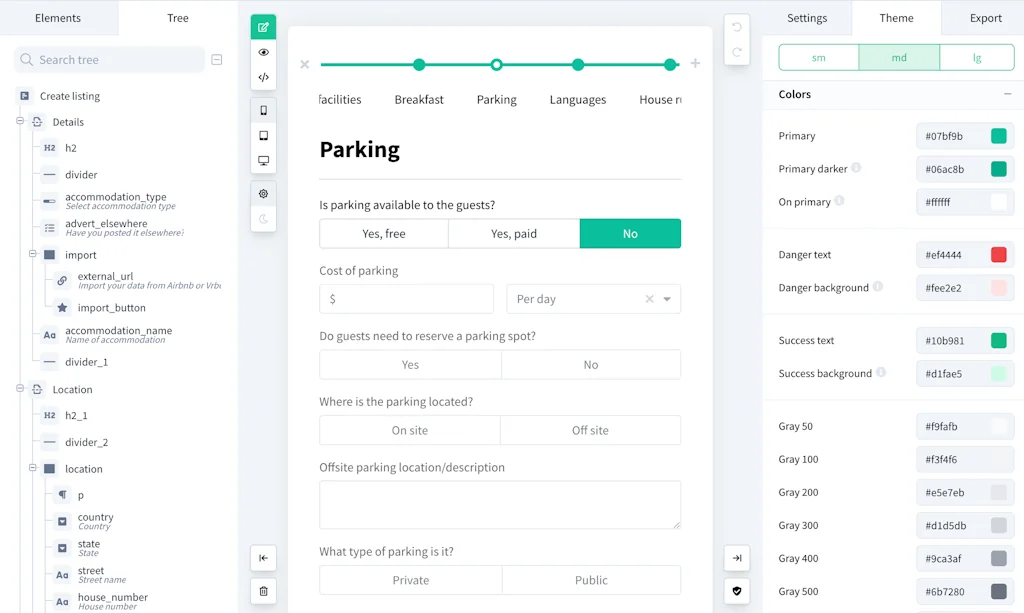Open the code view using the </> icon

click(x=263, y=77)
